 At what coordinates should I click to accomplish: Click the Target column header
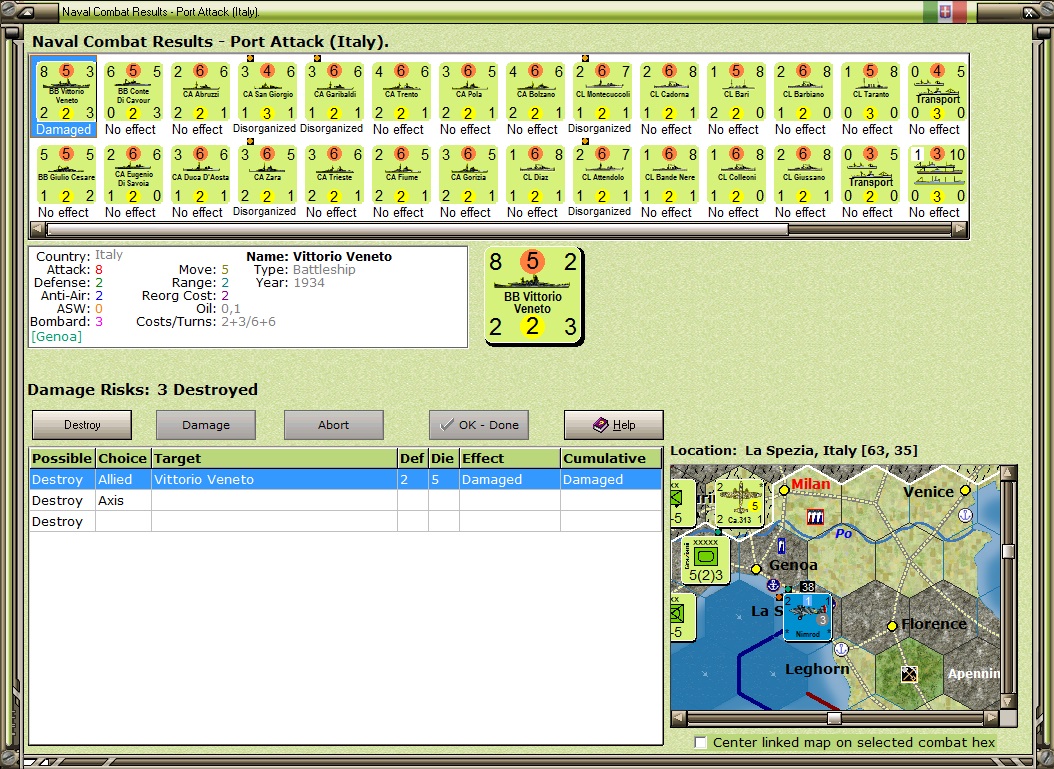click(x=274, y=458)
